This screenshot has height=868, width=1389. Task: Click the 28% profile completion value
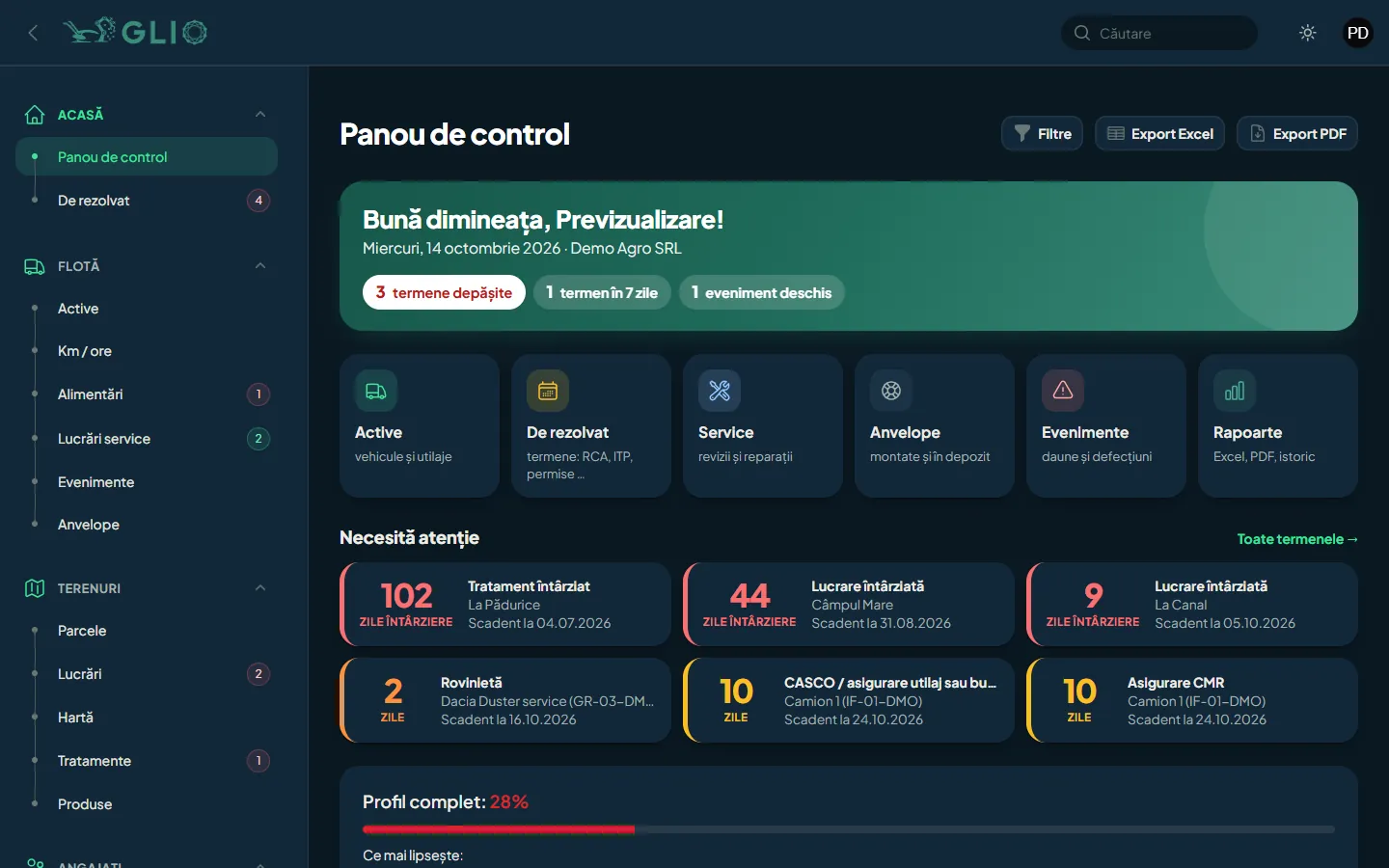pos(509,802)
